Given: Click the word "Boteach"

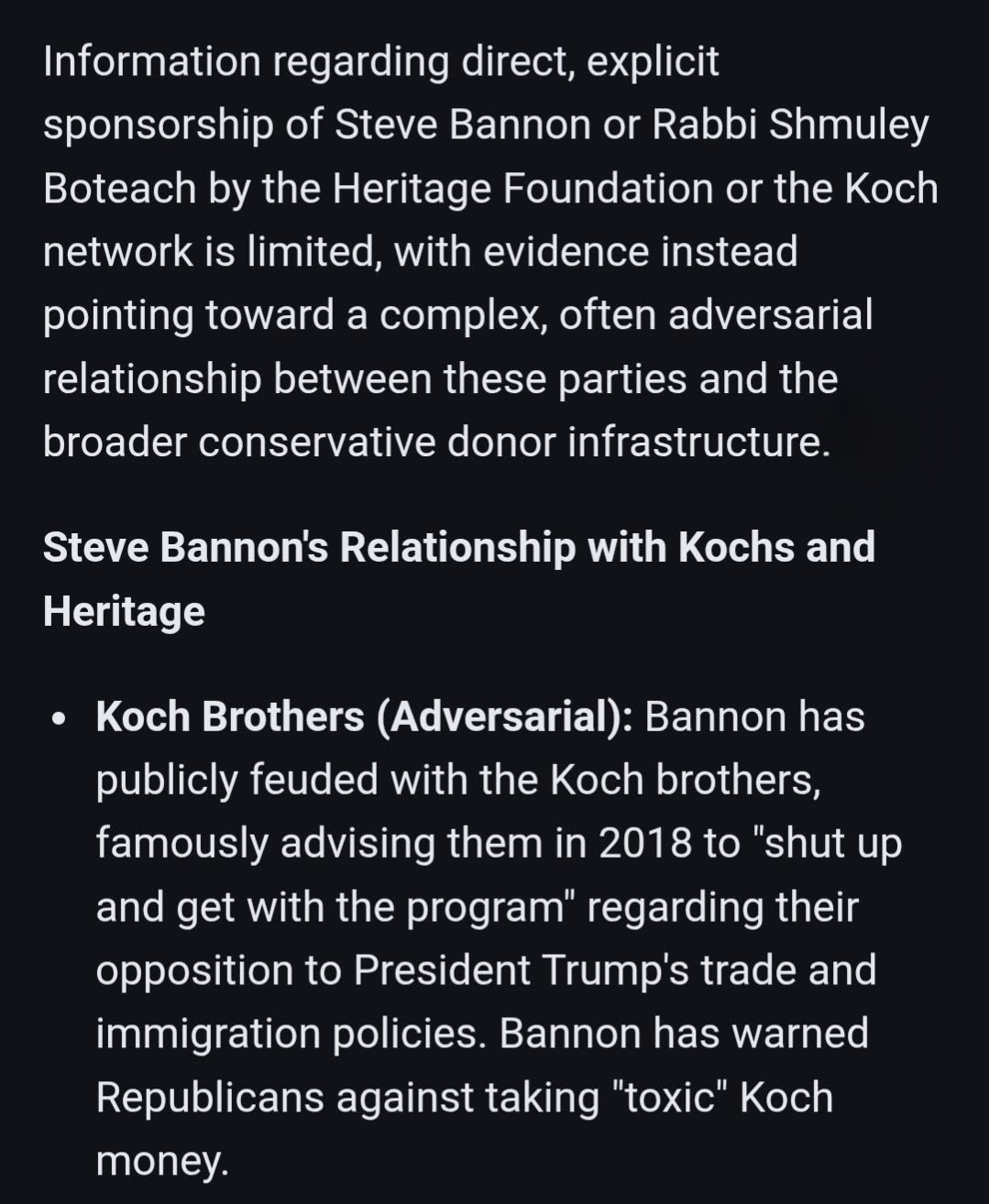Looking at the screenshot, I should pyautogui.click(x=118, y=189).
